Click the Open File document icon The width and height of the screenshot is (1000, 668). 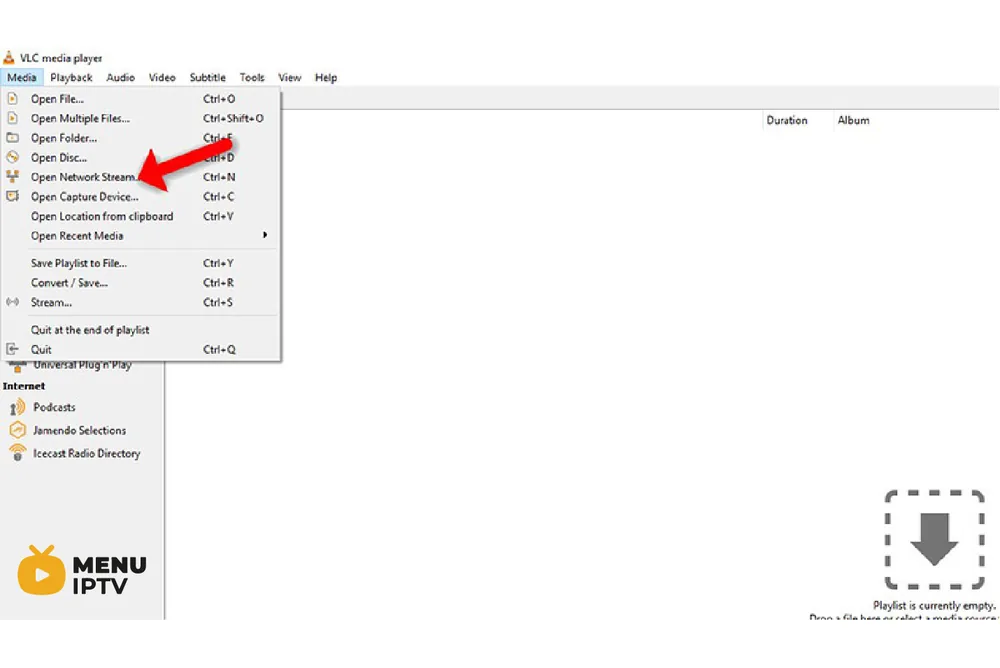pos(12,99)
